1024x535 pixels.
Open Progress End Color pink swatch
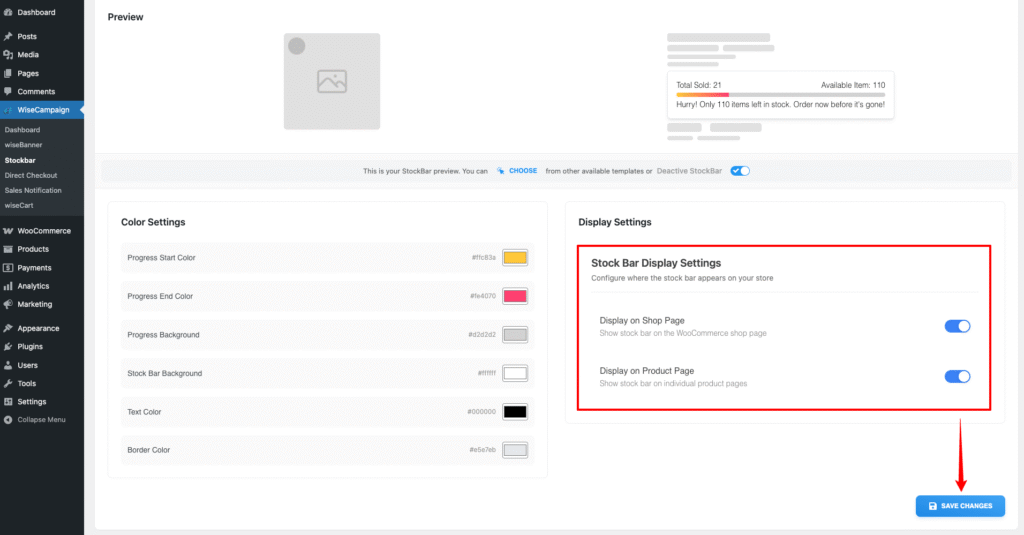click(515, 296)
